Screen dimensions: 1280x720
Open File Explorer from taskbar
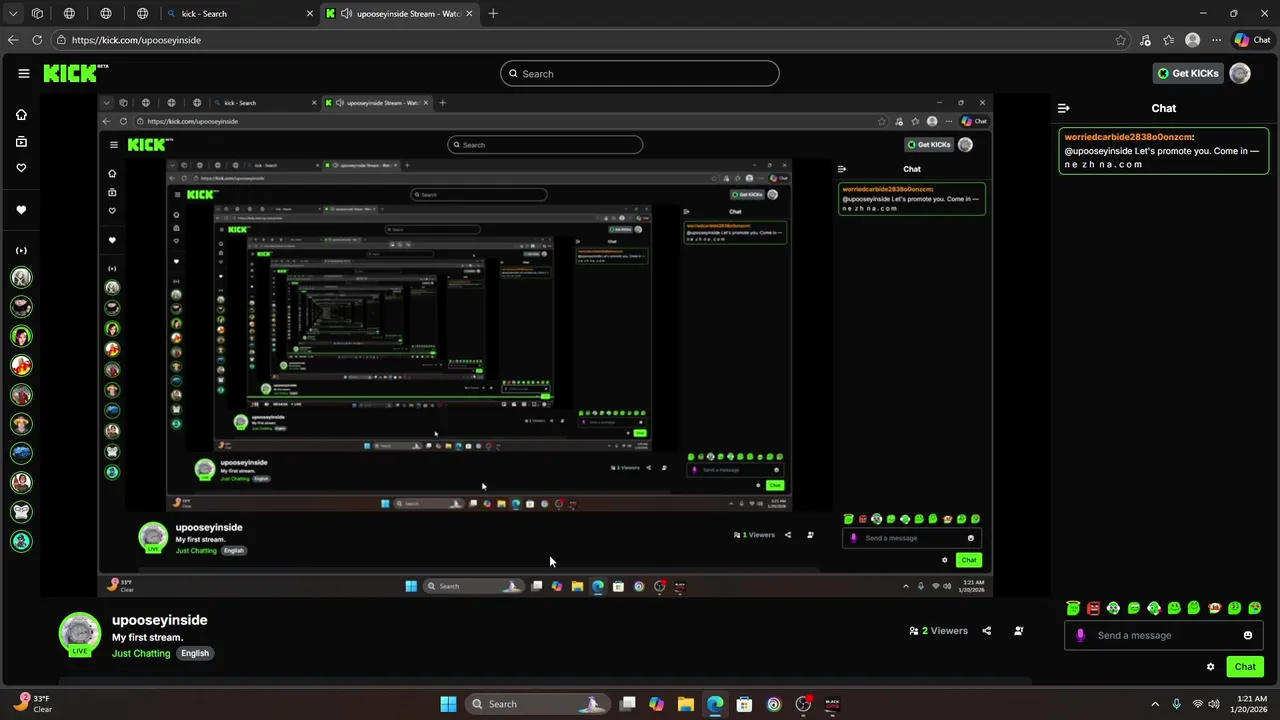[685, 704]
